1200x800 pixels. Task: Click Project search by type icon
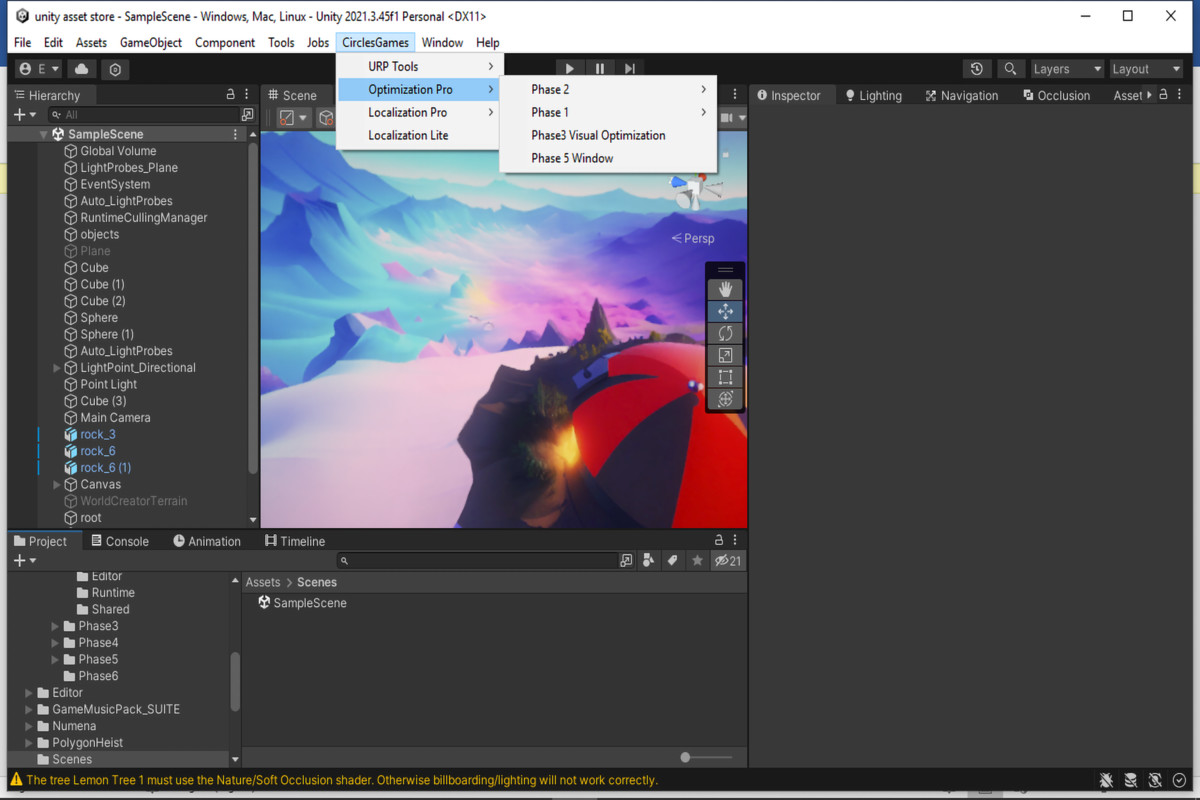(x=648, y=561)
